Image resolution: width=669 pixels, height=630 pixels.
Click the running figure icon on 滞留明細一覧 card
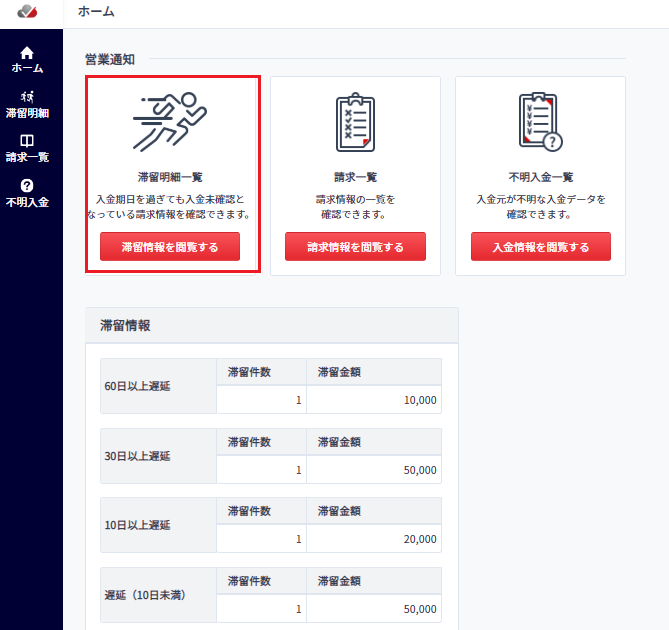coord(170,122)
